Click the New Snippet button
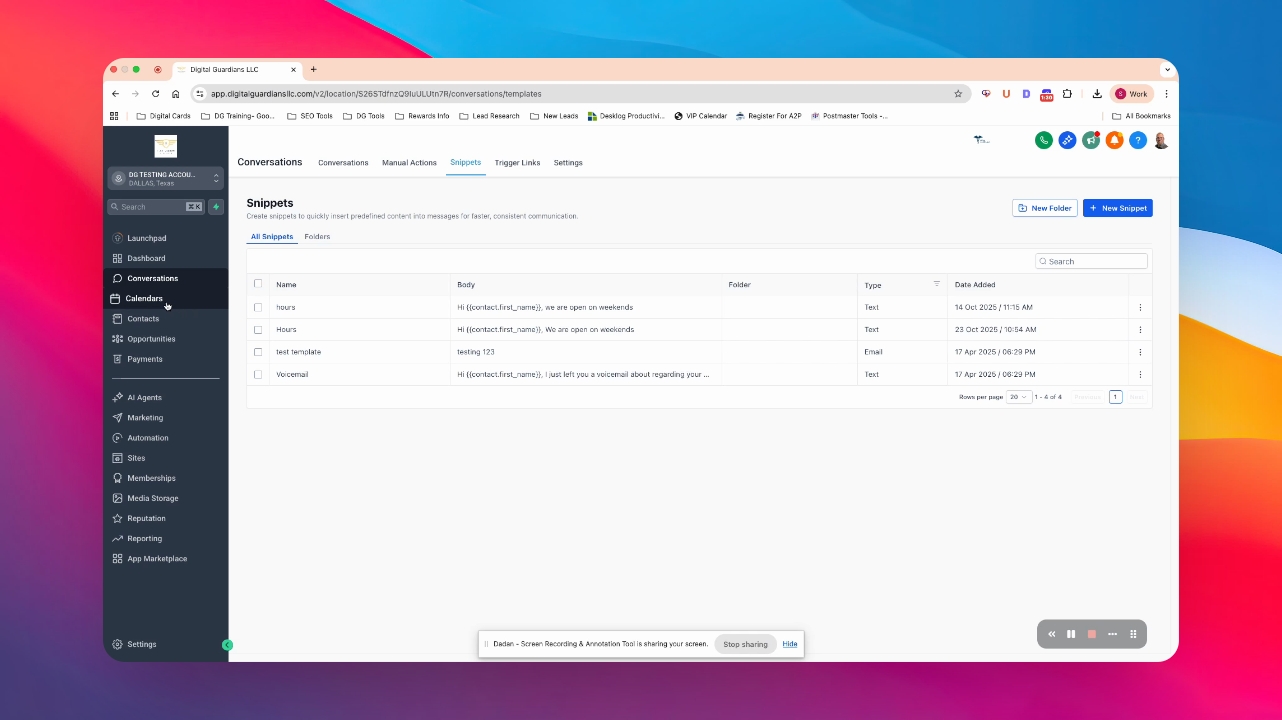The width and height of the screenshot is (1282, 720). 1118,208
